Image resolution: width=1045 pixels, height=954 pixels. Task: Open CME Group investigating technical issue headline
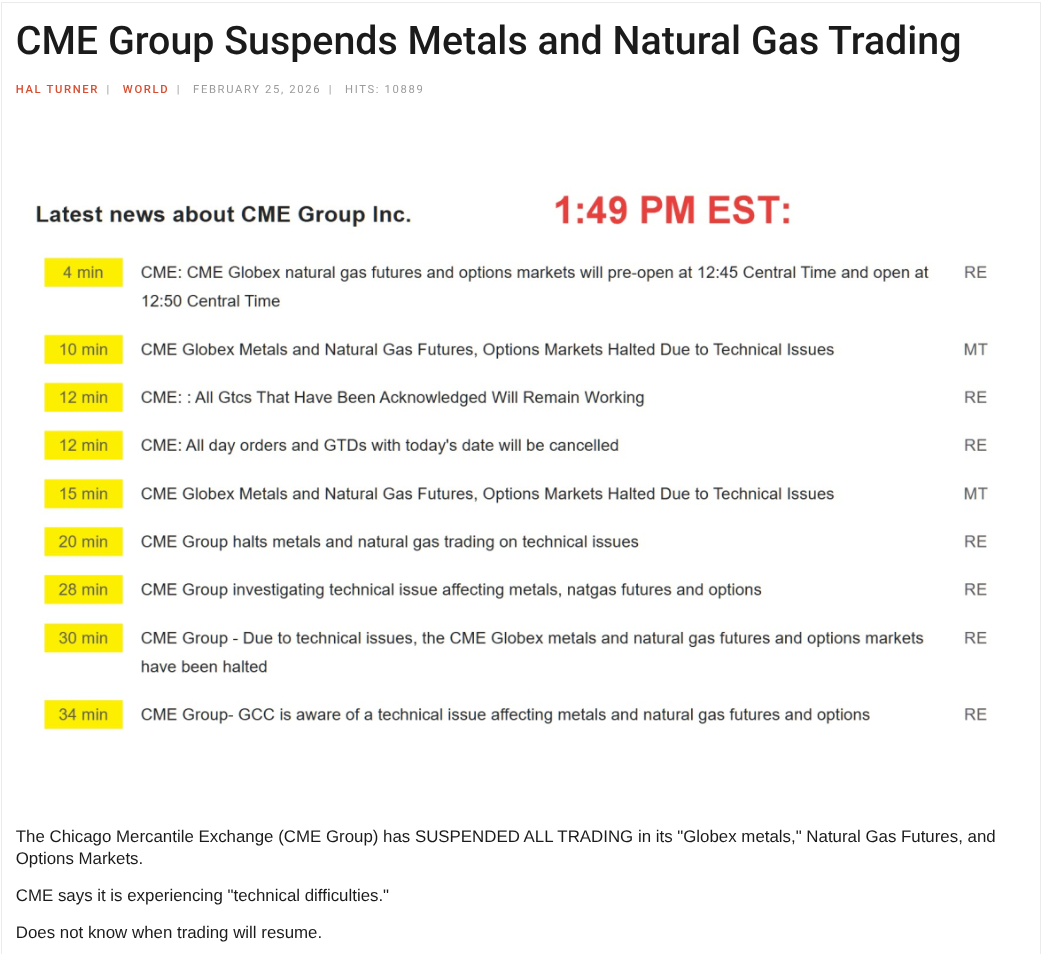tap(450, 589)
